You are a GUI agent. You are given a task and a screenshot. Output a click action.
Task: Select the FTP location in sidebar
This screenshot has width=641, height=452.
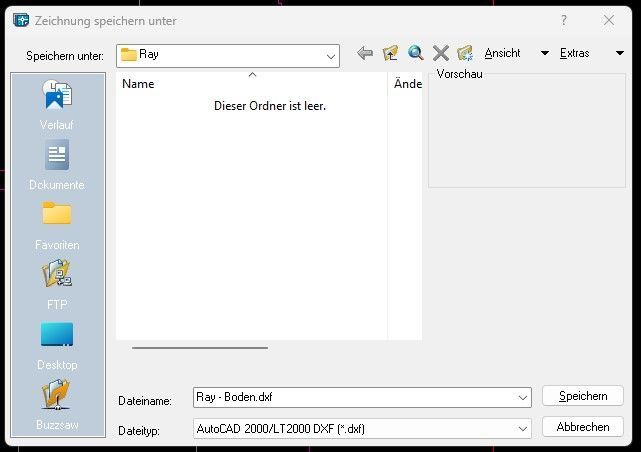point(57,285)
